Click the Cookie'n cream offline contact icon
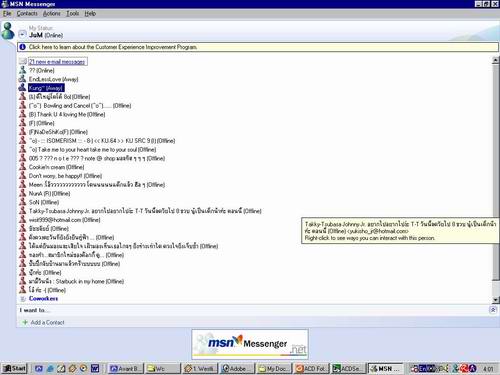 click(x=22, y=167)
